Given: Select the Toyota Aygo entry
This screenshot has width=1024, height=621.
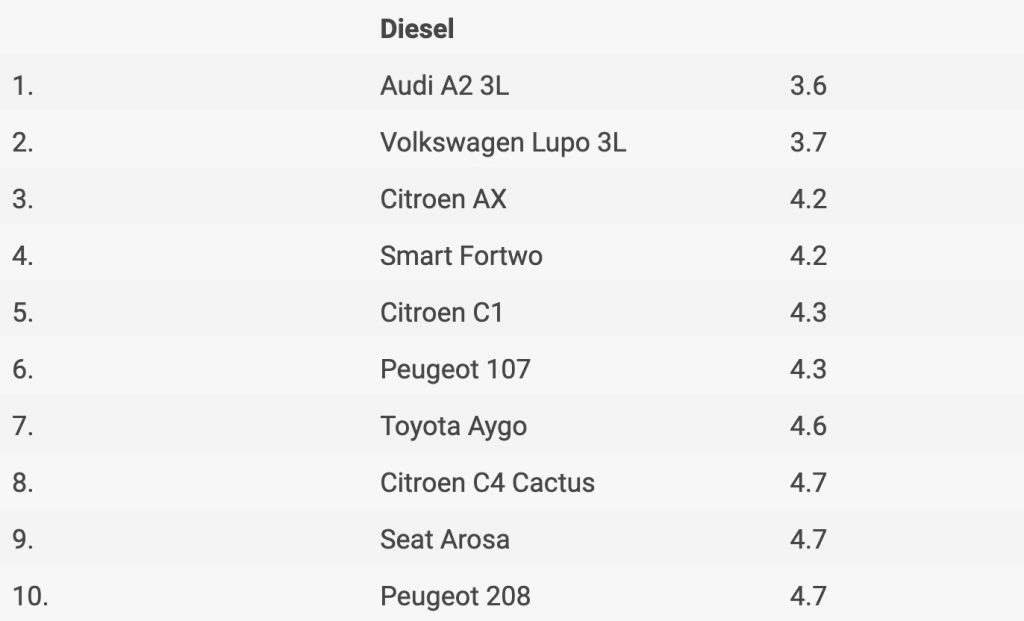Looking at the screenshot, I should click(453, 426).
